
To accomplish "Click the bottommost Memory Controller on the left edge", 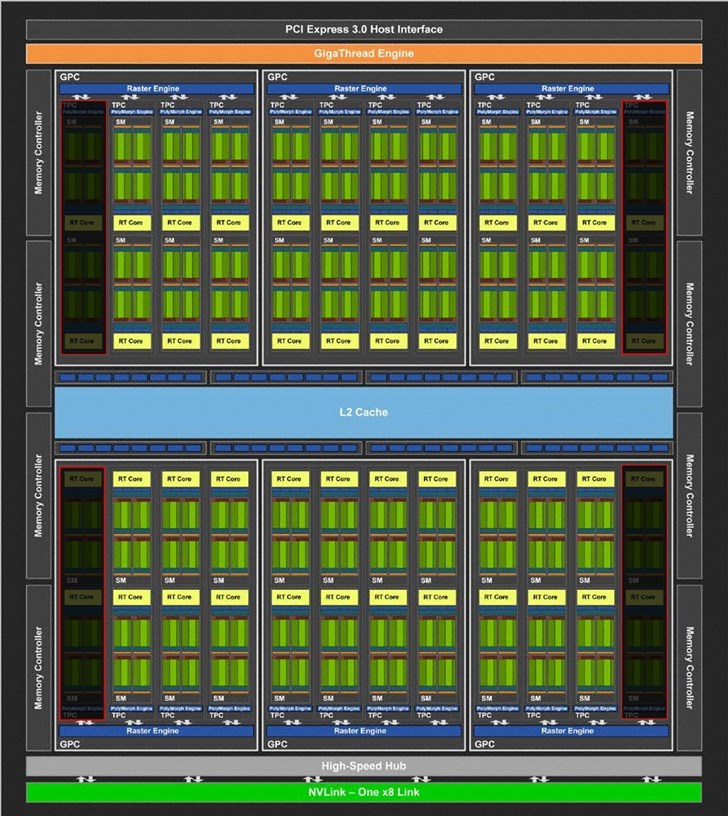I will click(39, 668).
